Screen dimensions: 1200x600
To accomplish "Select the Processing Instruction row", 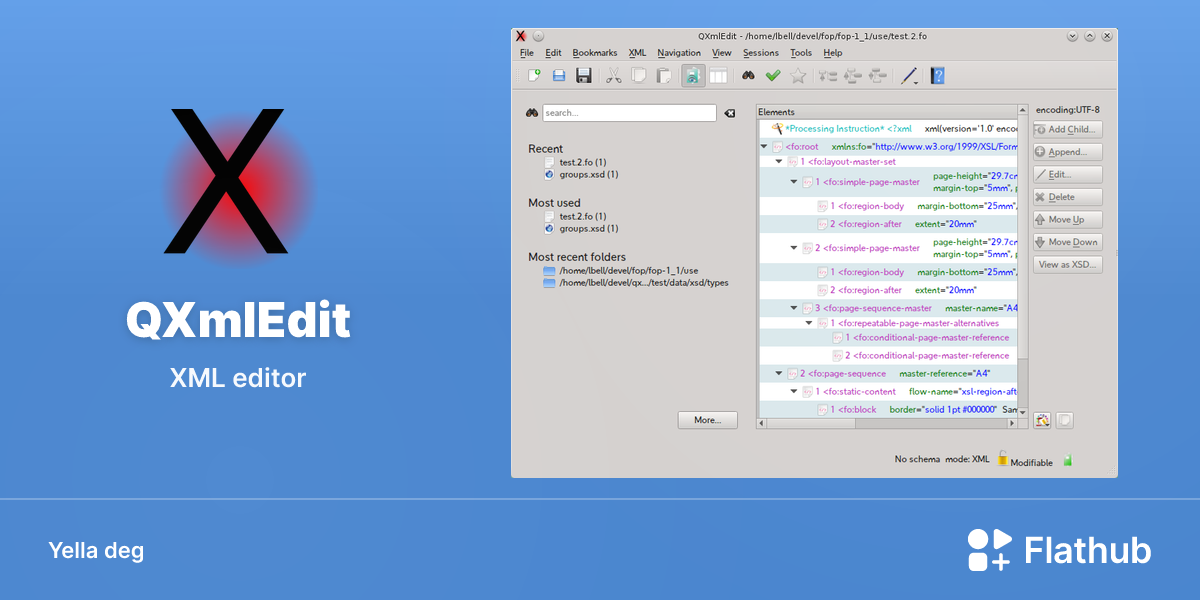I will coord(887,129).
